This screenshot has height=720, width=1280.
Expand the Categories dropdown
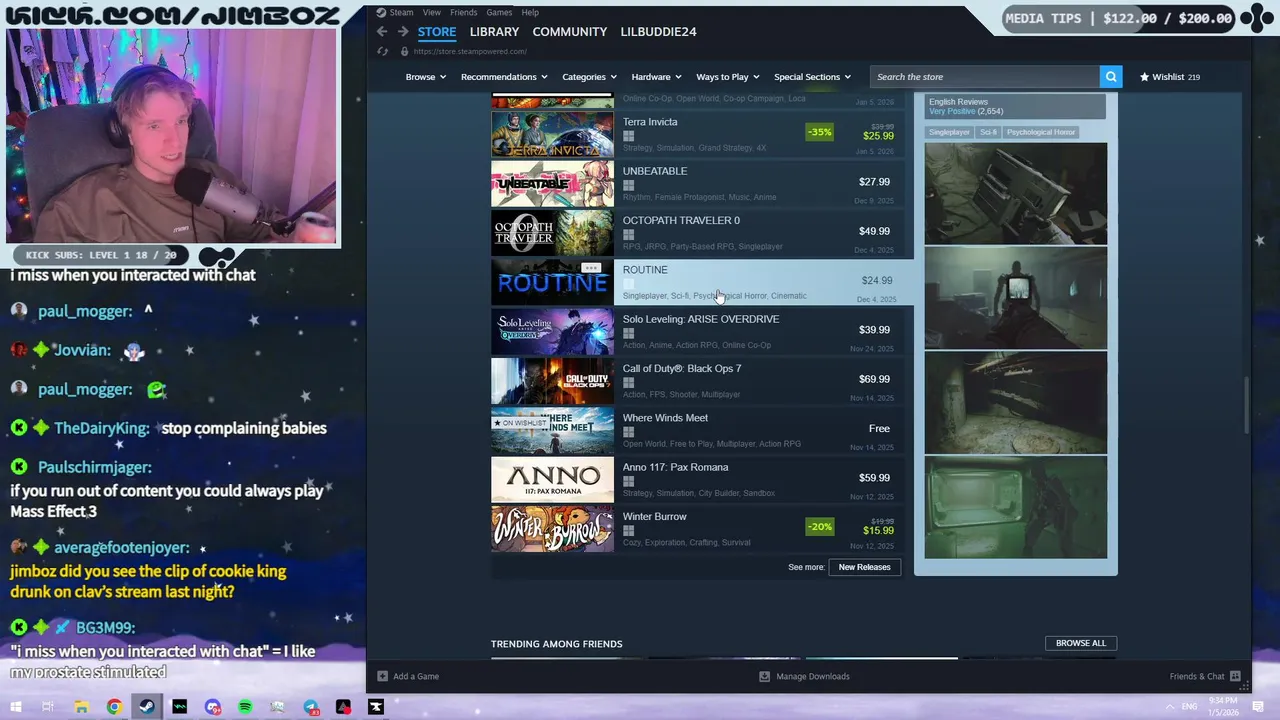589,77
